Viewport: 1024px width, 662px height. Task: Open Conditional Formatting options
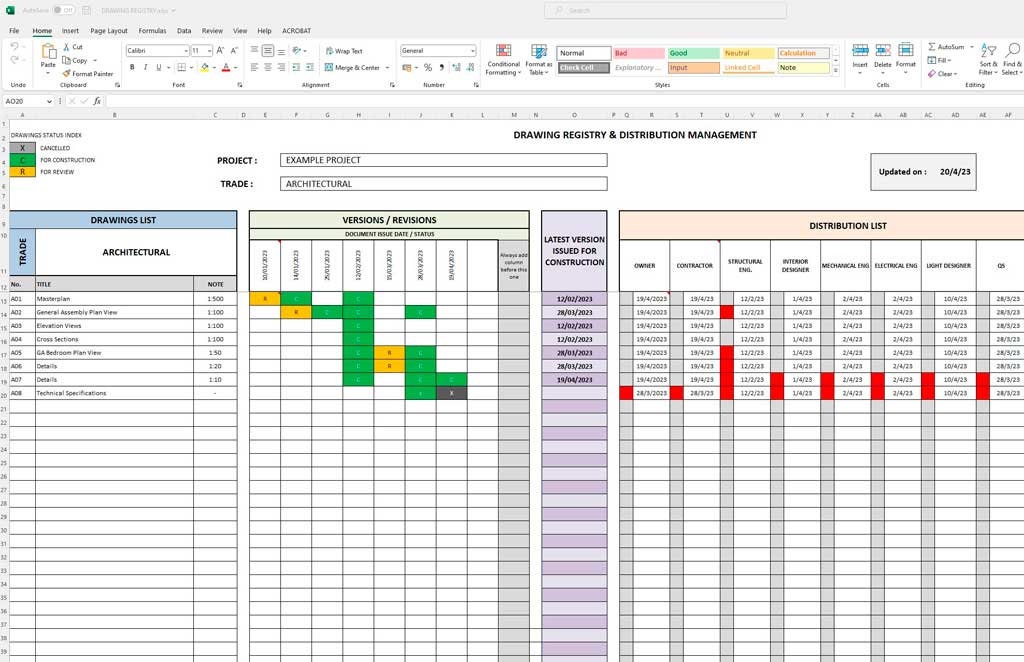click(x=502, y=58)
